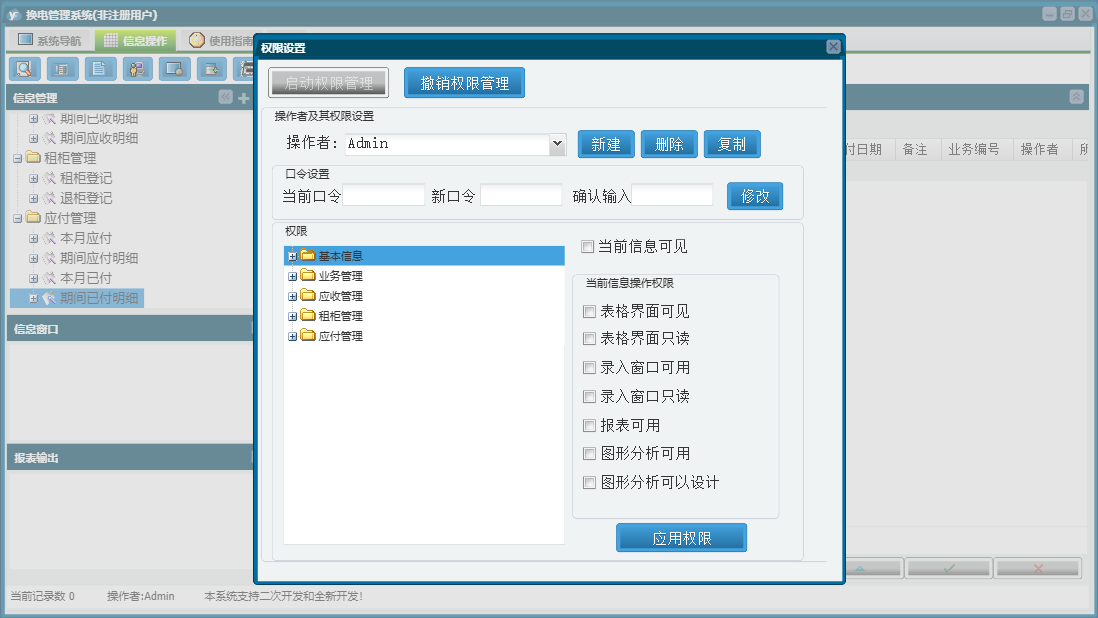
Task: Click the 撤销权限管理 button
Action: [464, 83]
